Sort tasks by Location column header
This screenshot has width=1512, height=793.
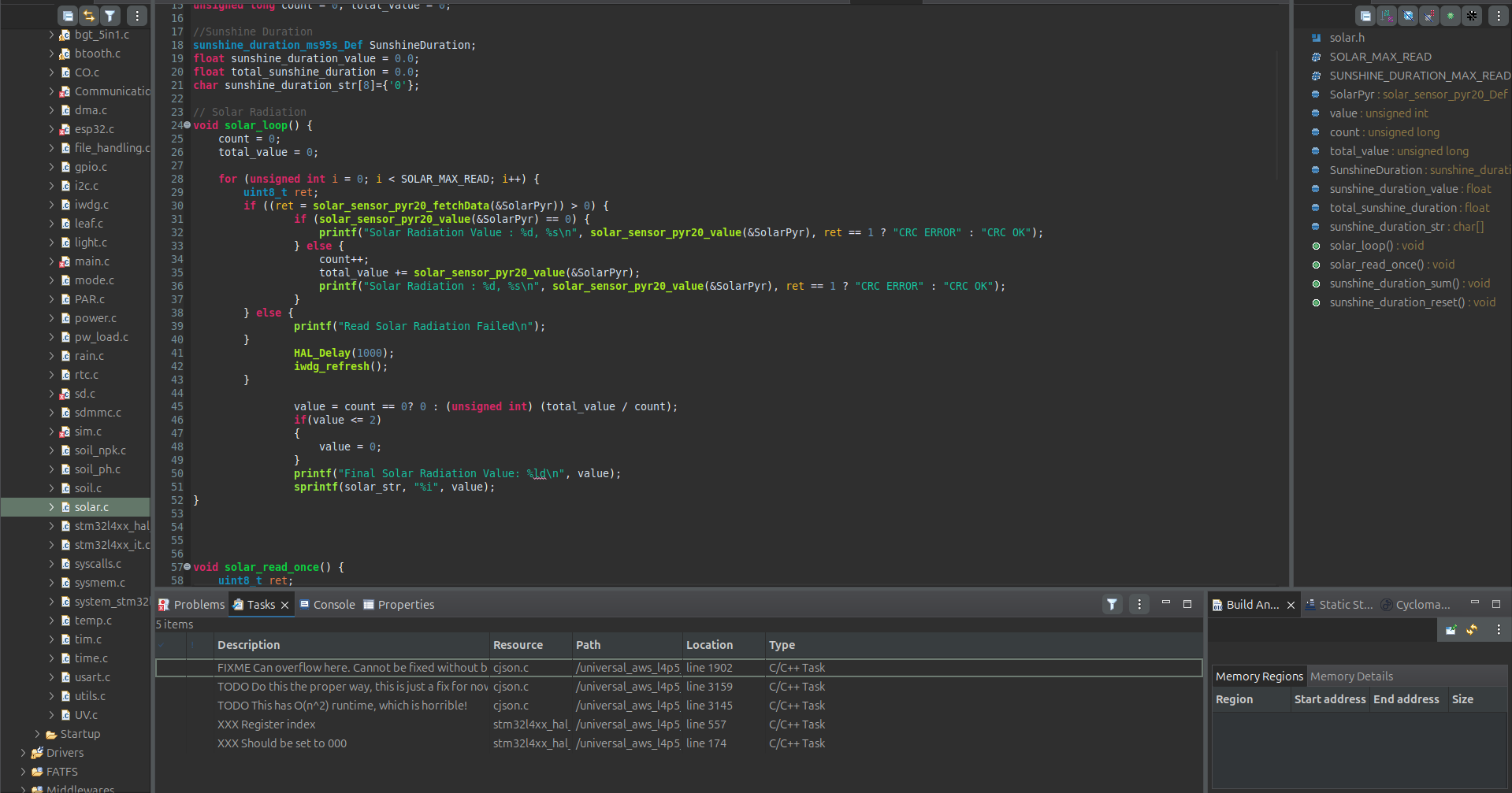723,645
